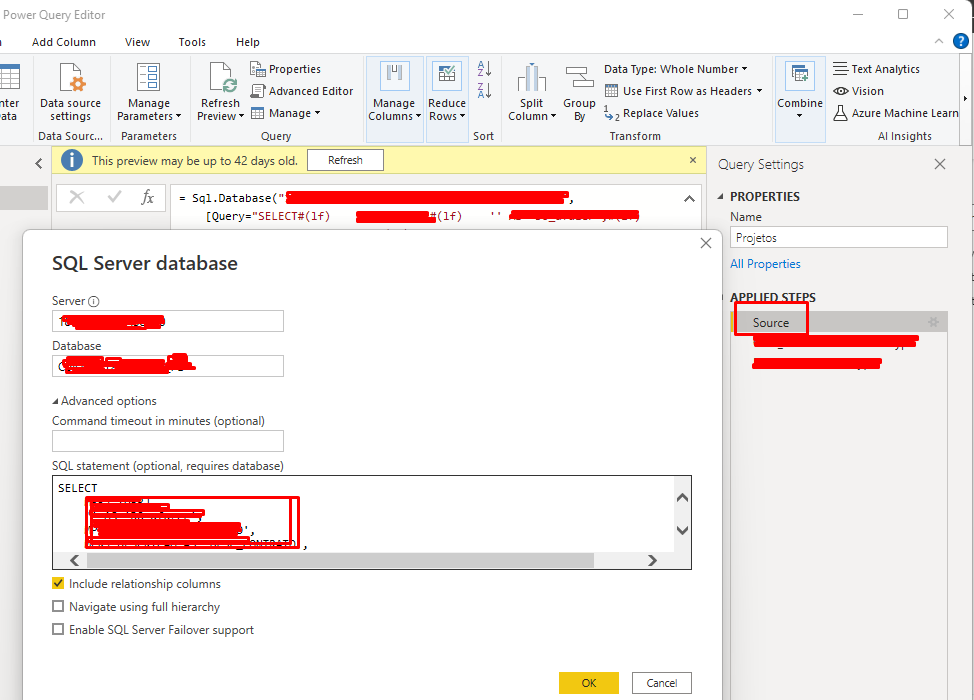974x700 pixels.
Task: Collapse Advanced options section
Action: tap(55, 401)
